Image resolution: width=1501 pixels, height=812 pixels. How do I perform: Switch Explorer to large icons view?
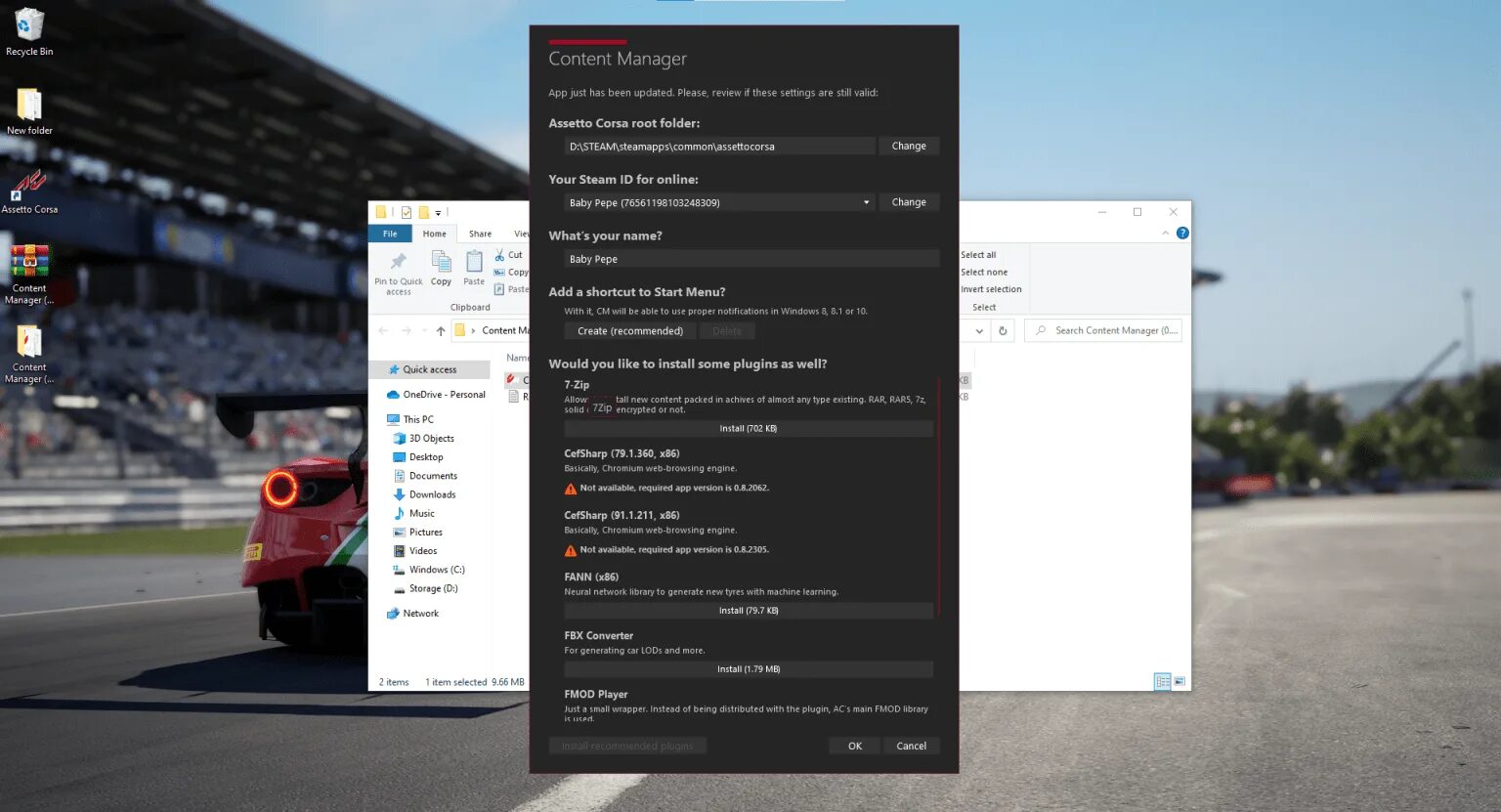(1179, 681)
